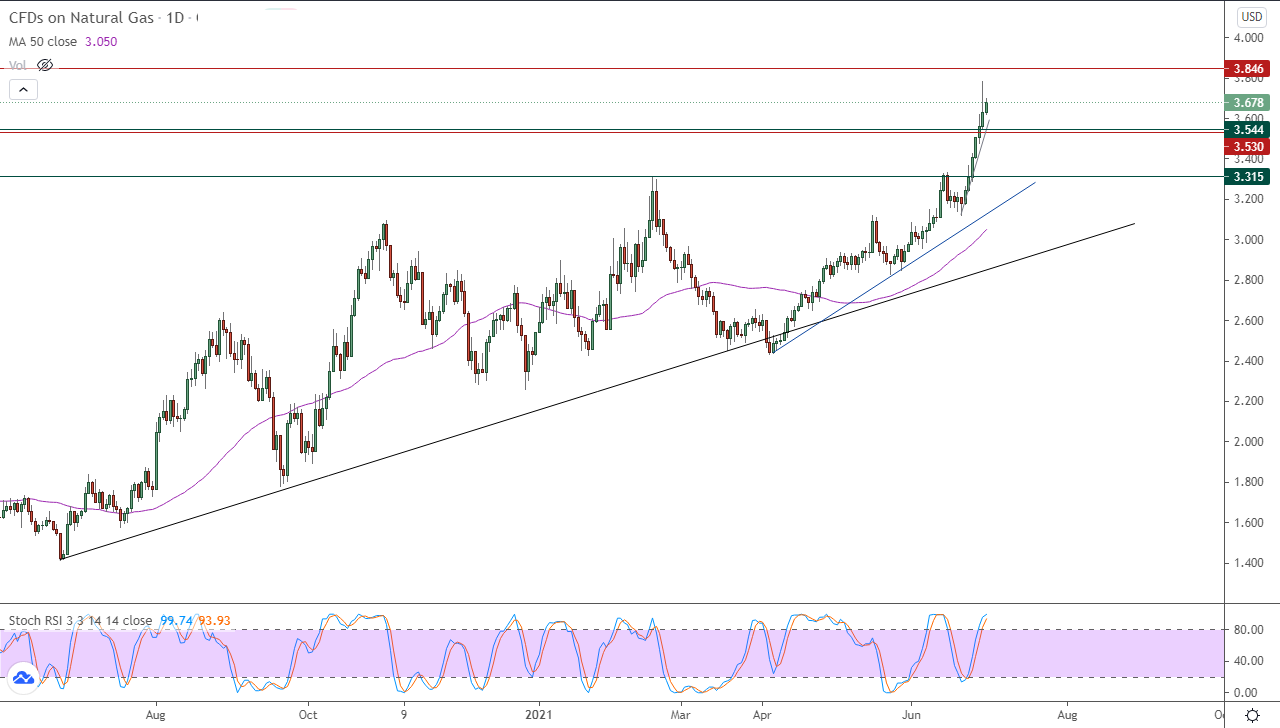Click the orange 93.93 Stoch RSI value
The height and width of the screenshot is (728, 1280).
tap(214, 620)
